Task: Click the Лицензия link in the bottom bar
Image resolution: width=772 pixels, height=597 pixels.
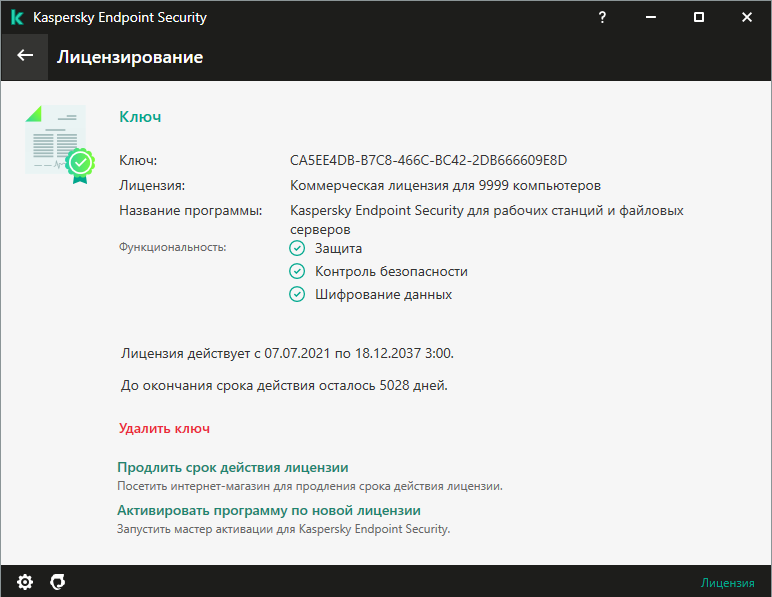Action: pyautogui.click(x=728, y=583)
